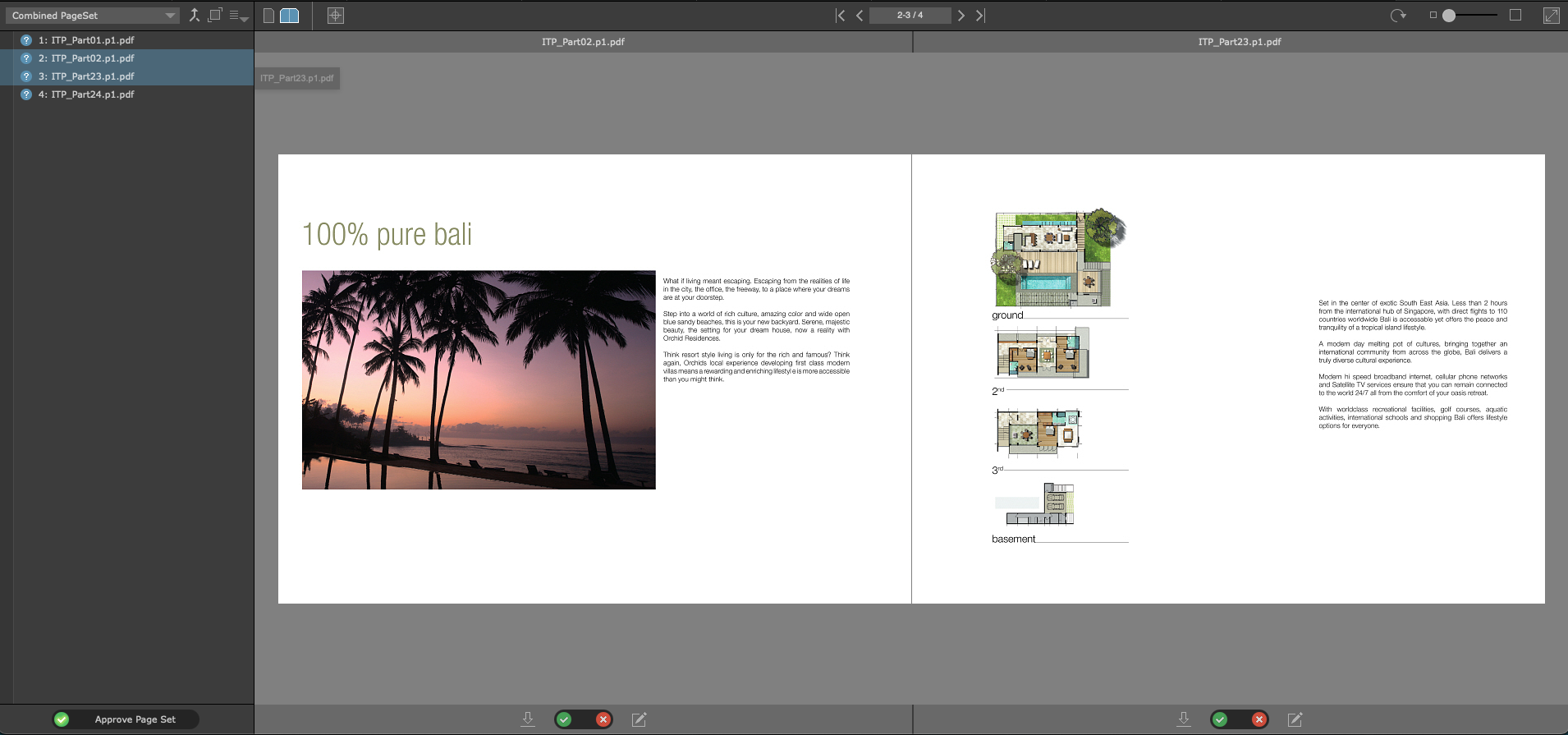The width and height of the screenshot is (1568, 735).
Task: Expand the list options menu
Action: (238, 16)
